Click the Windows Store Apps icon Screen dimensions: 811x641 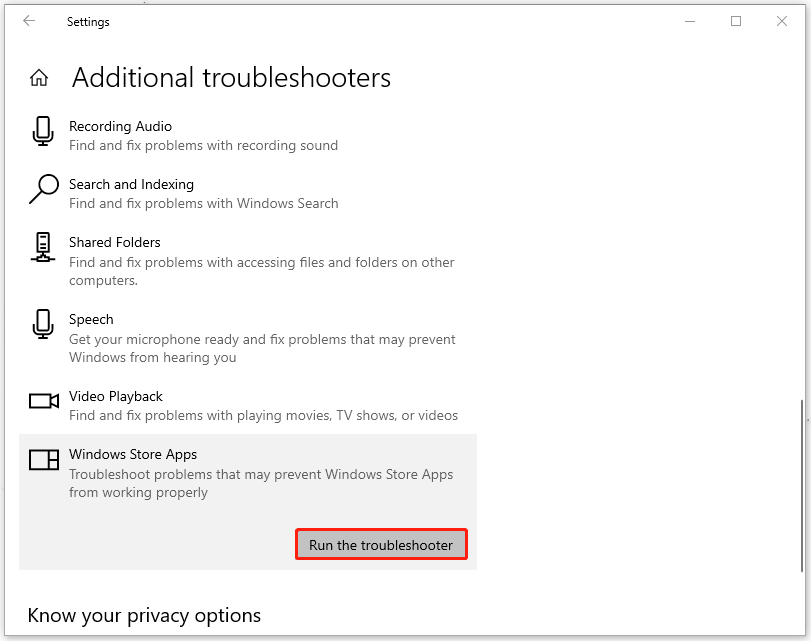tap(42, 460)
